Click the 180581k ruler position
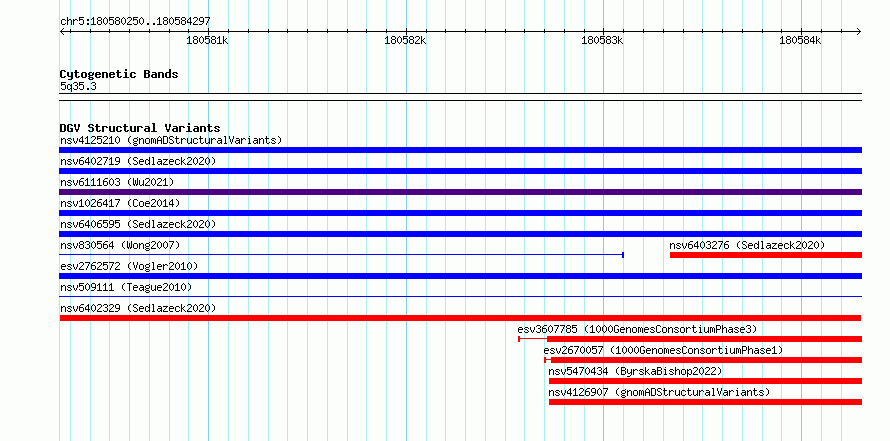The image size is (890, 441). [207, 41]
